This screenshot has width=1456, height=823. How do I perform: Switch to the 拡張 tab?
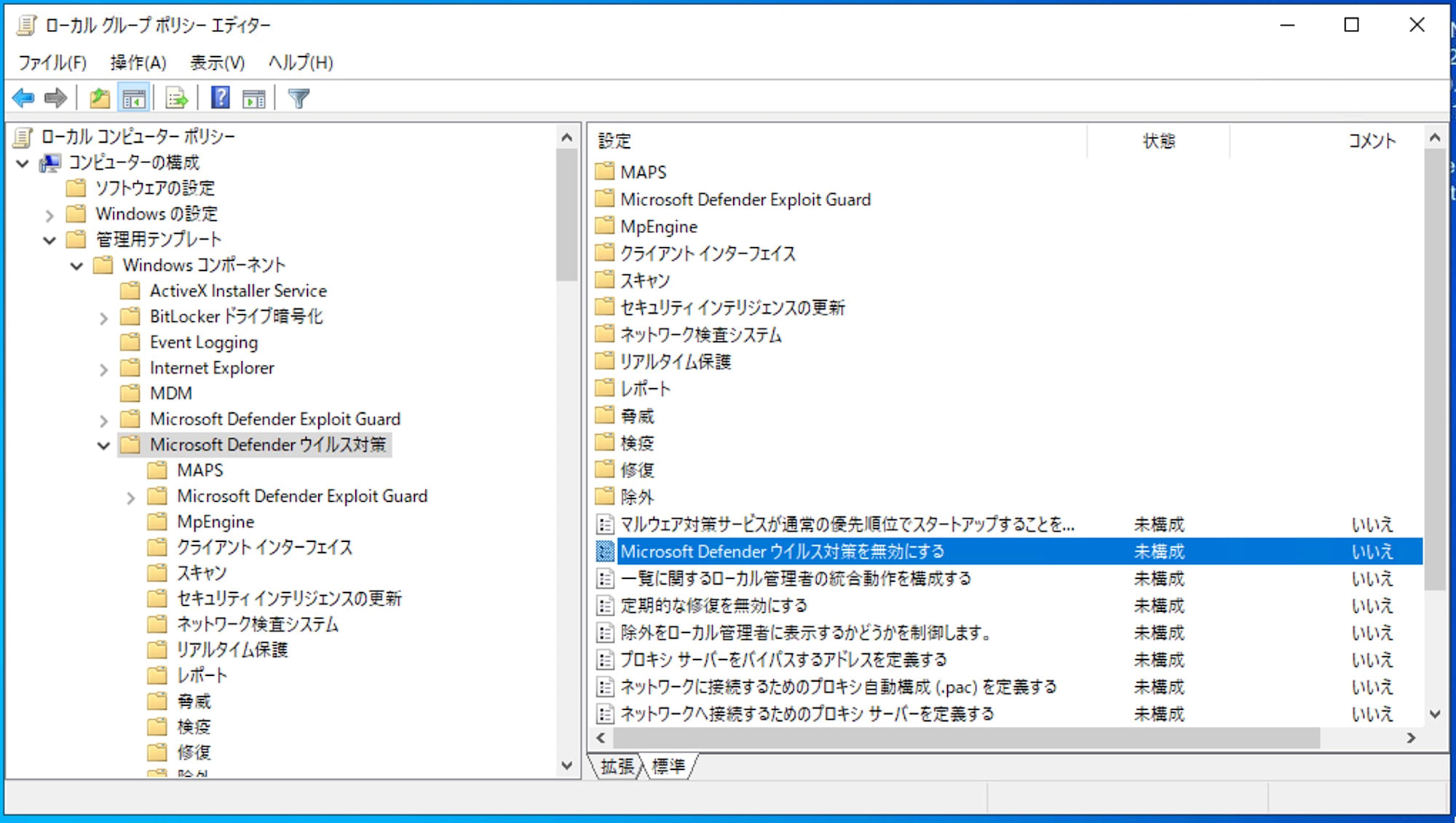pos(617,767)
